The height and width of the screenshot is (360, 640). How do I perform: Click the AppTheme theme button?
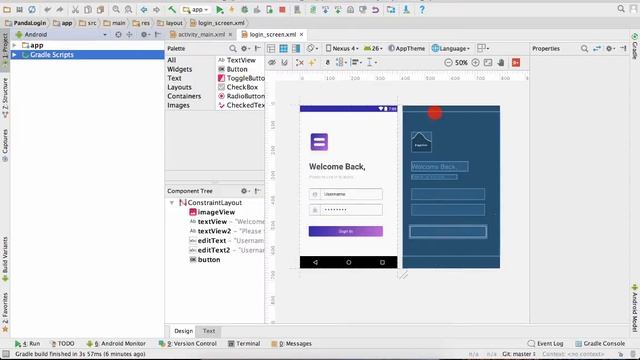(407, 49)
